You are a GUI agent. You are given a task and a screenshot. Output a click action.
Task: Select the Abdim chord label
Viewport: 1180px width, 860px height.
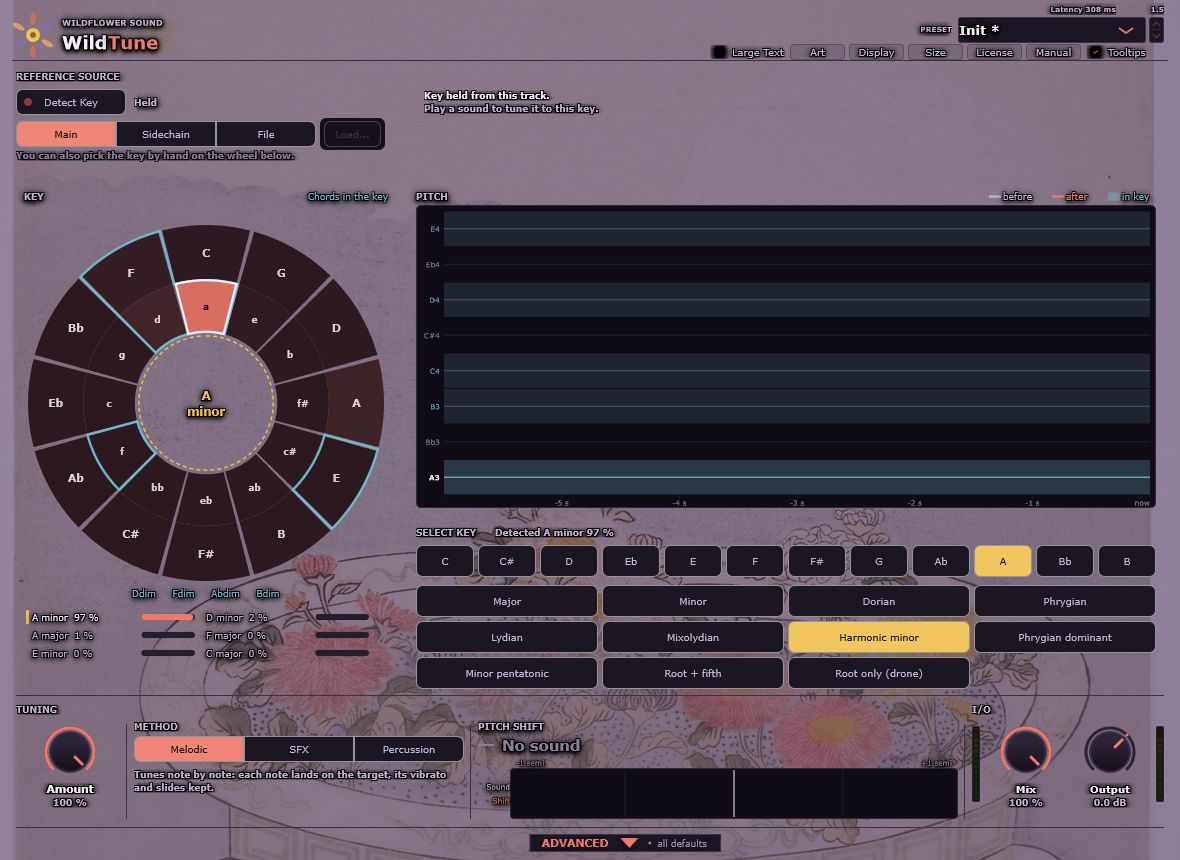[x=225, y=594]
